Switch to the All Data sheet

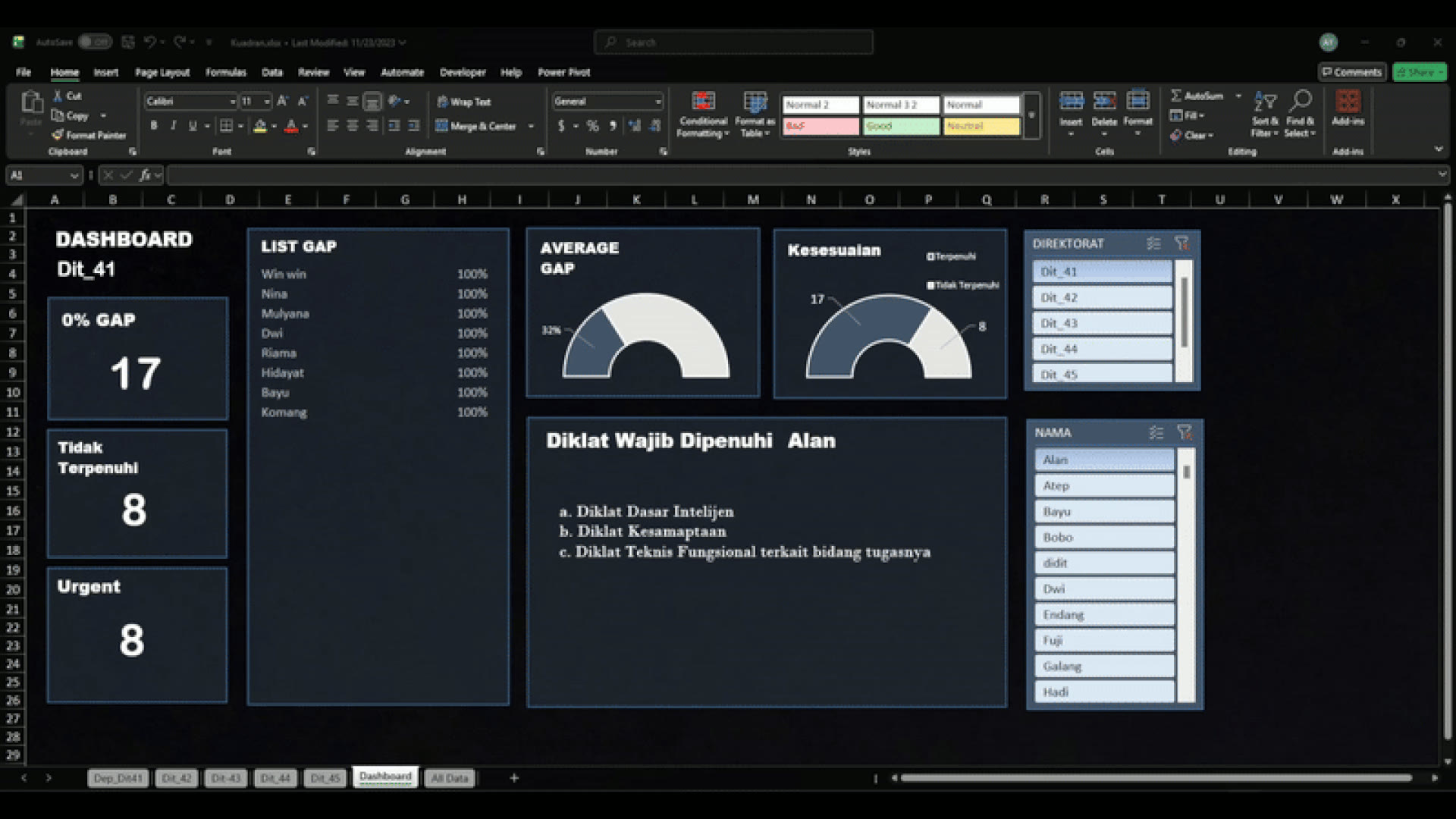pos(450,778)
